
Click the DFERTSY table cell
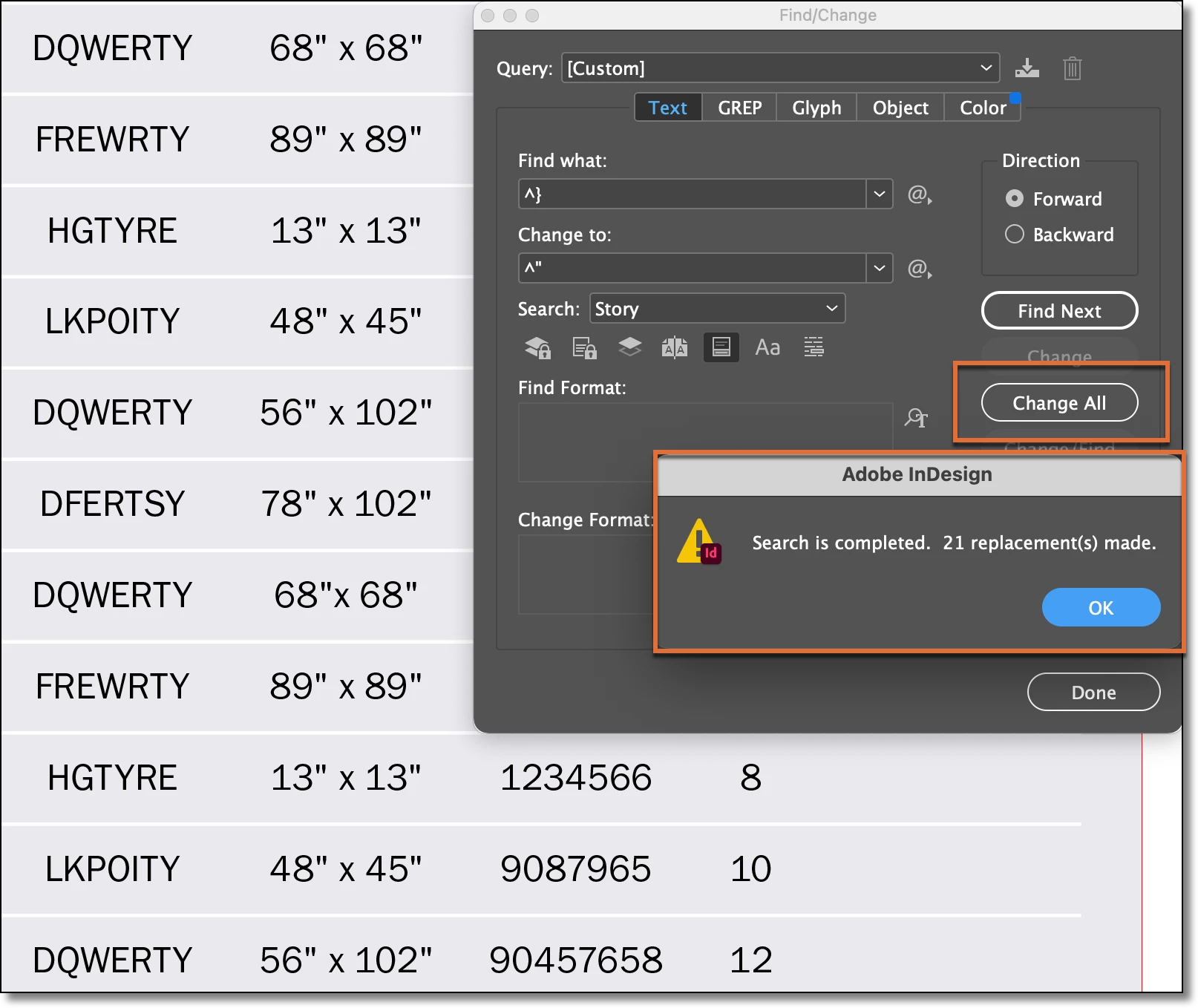(112, 504)
